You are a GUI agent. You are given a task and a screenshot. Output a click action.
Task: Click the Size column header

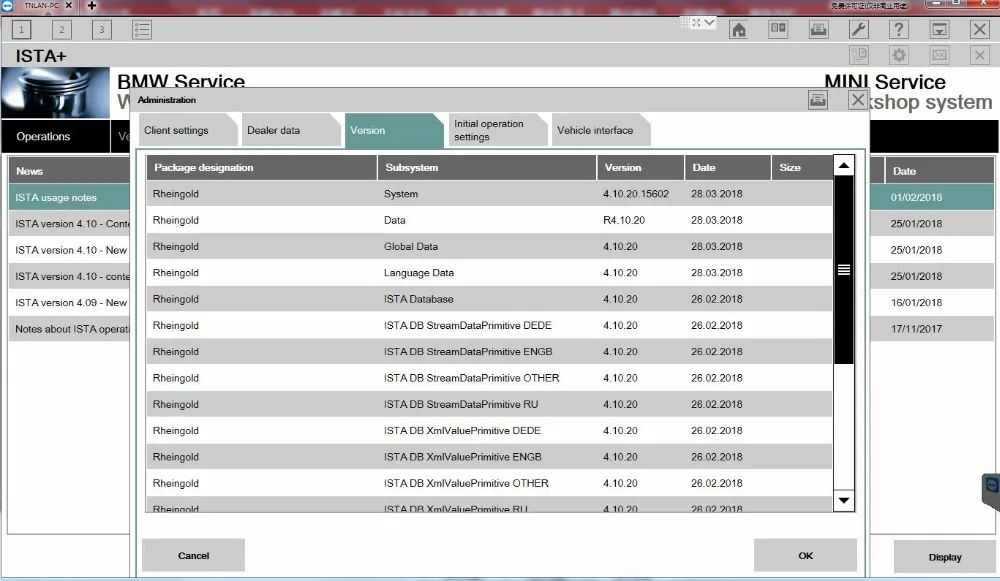click(802, 168)
